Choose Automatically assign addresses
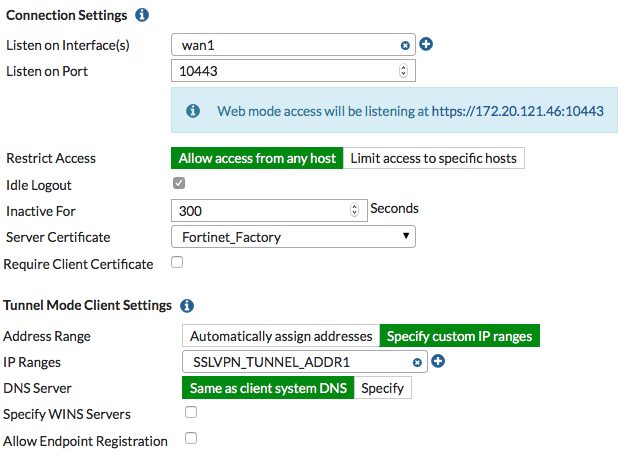 point(281,336)
